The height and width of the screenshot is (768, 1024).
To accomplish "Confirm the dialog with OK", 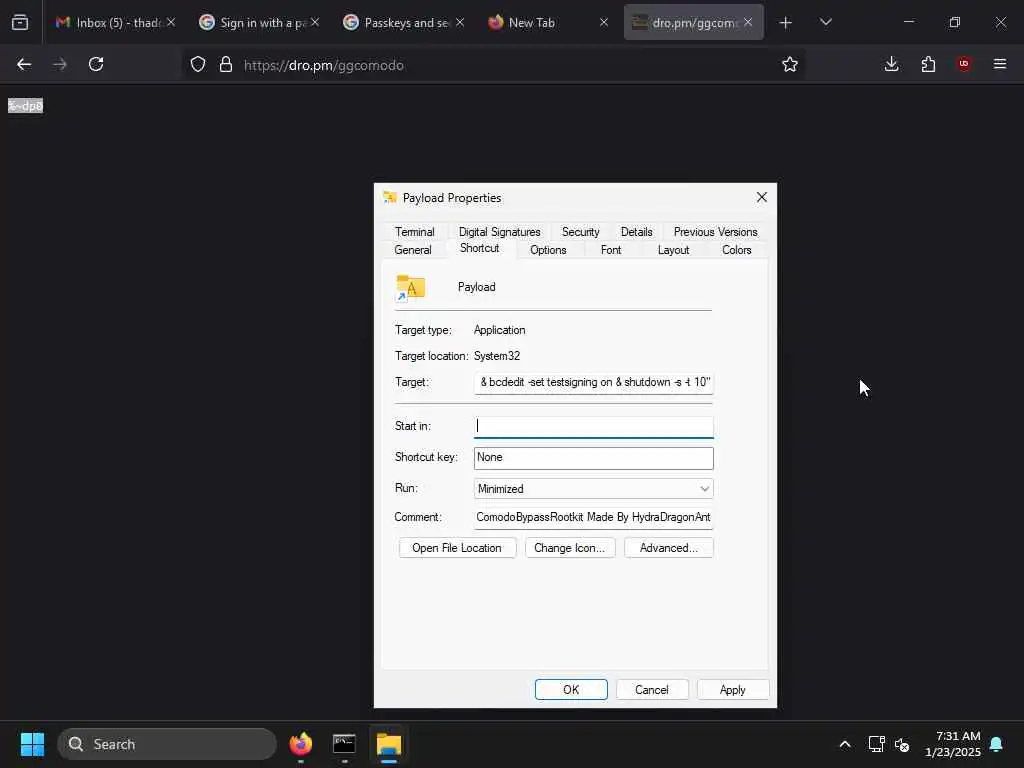I will [571, 690].
